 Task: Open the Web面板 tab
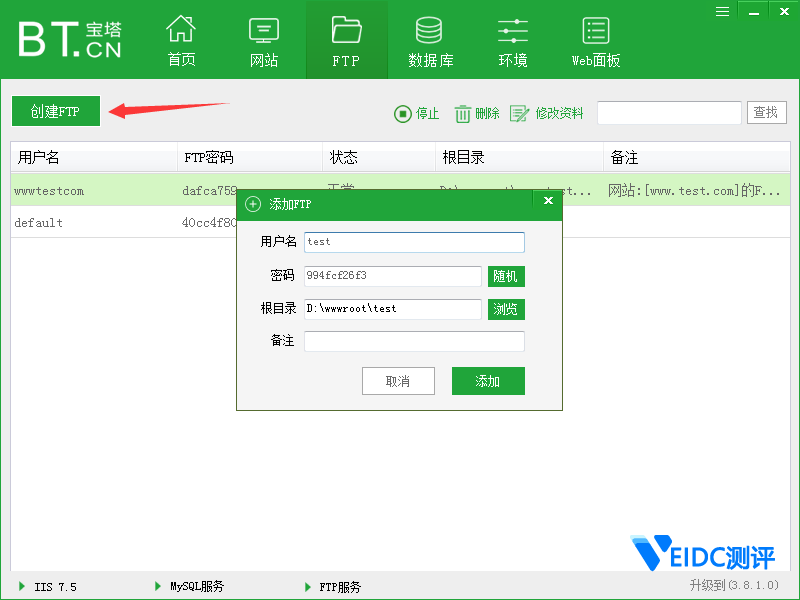(595, 41)
